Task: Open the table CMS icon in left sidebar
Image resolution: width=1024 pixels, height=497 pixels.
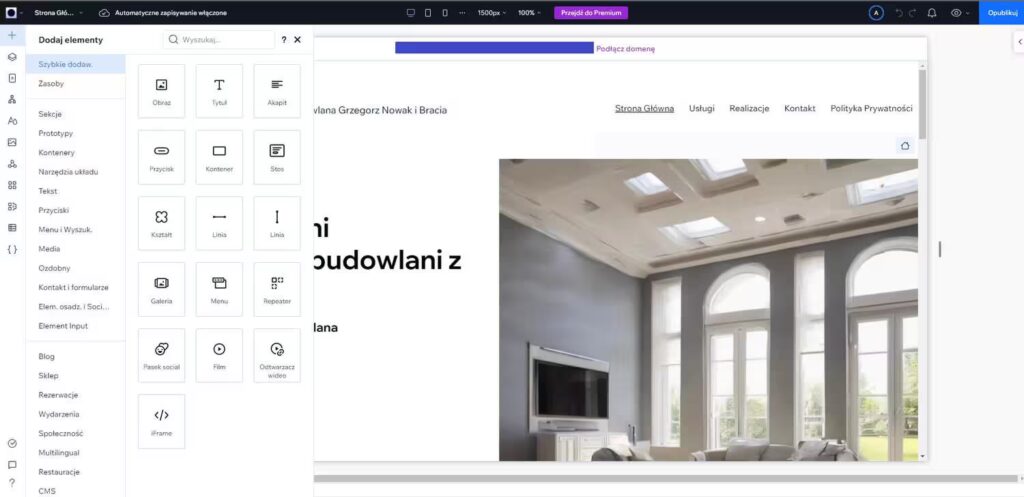Action: 12,227
